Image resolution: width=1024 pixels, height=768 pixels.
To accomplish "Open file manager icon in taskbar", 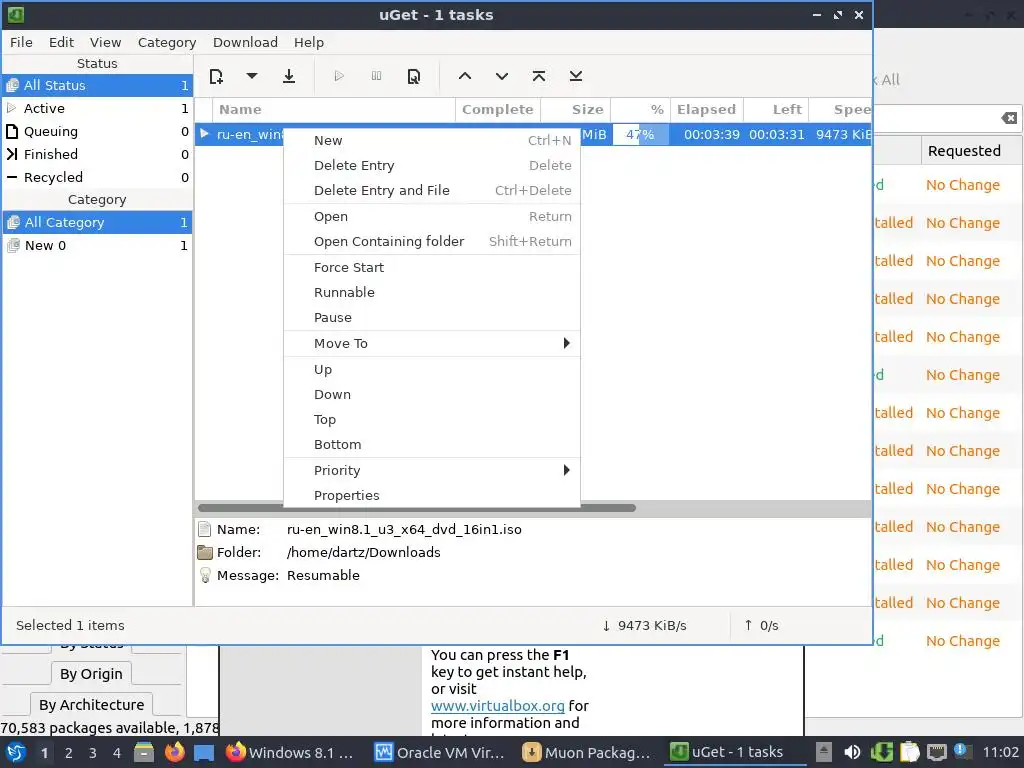I will [x=144, y=753].
